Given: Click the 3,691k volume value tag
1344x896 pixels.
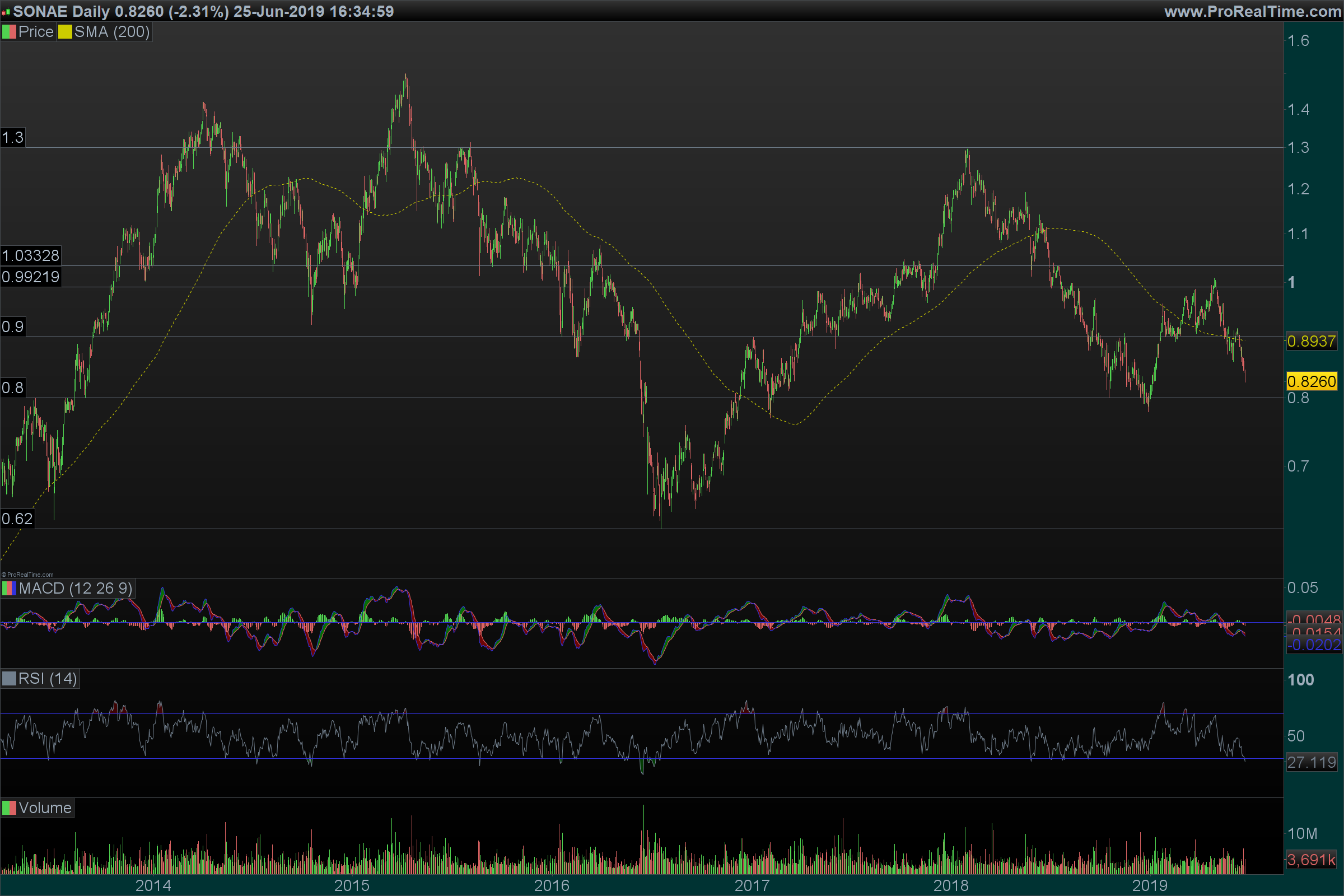Looking at the screenshot, I should [x=1311, y=860].
